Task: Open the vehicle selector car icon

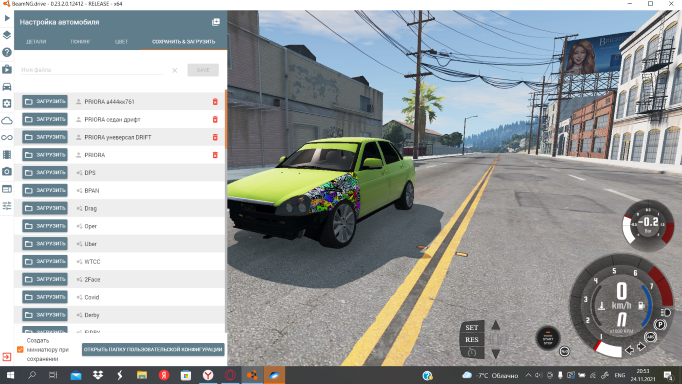Action: tap(7, 87)
